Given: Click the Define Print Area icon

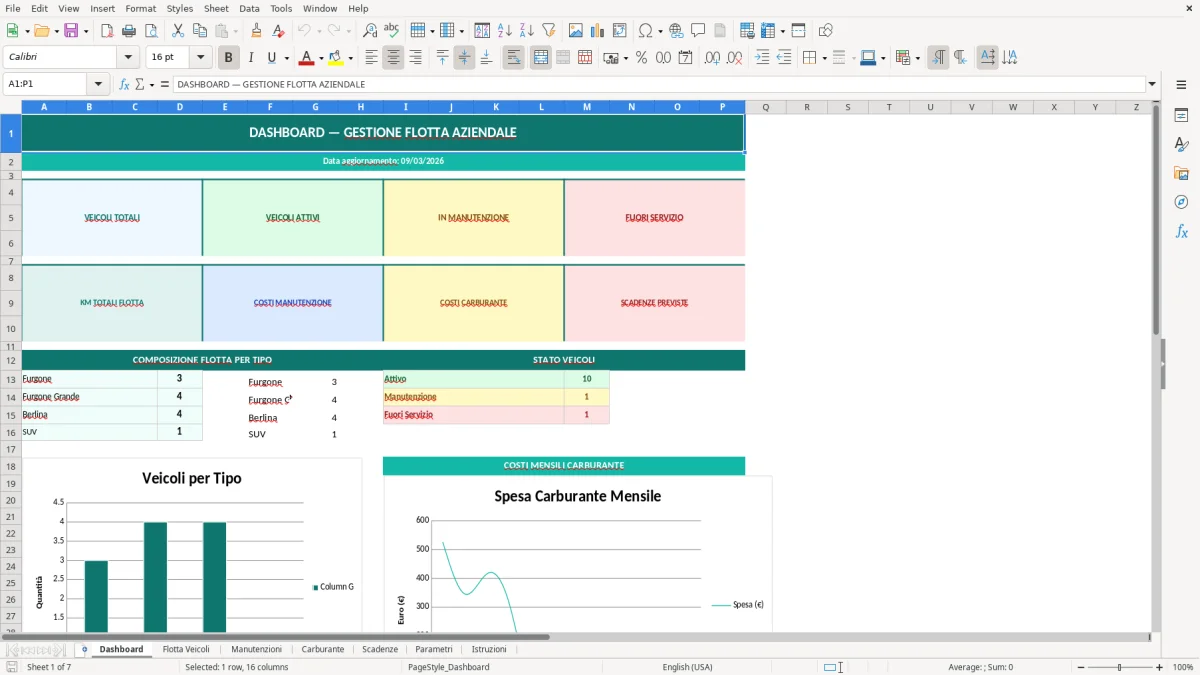Looking at the screenshot, I should coord(747,31).
